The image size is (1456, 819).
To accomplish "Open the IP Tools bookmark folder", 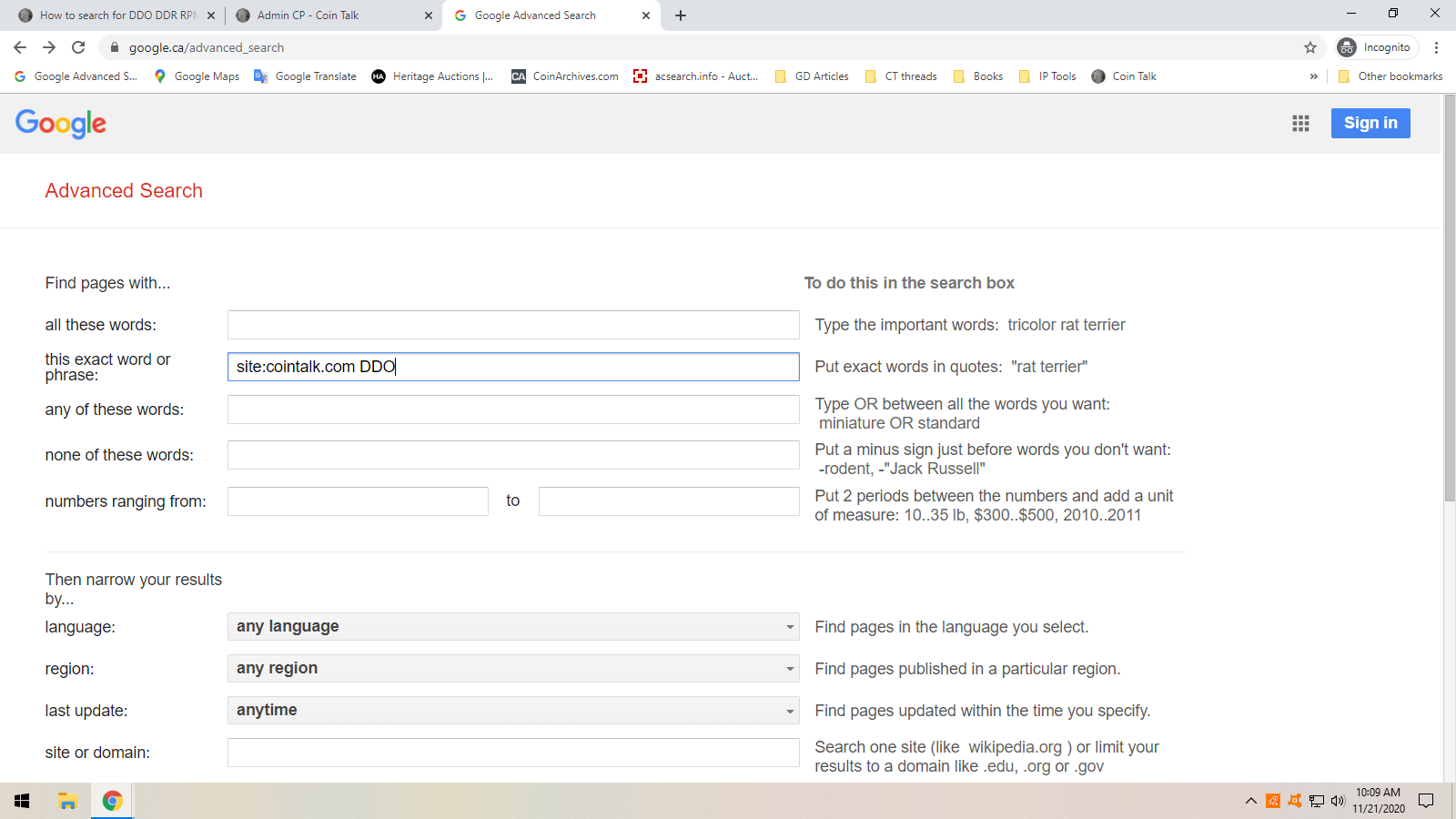I will pos(1047,76).
